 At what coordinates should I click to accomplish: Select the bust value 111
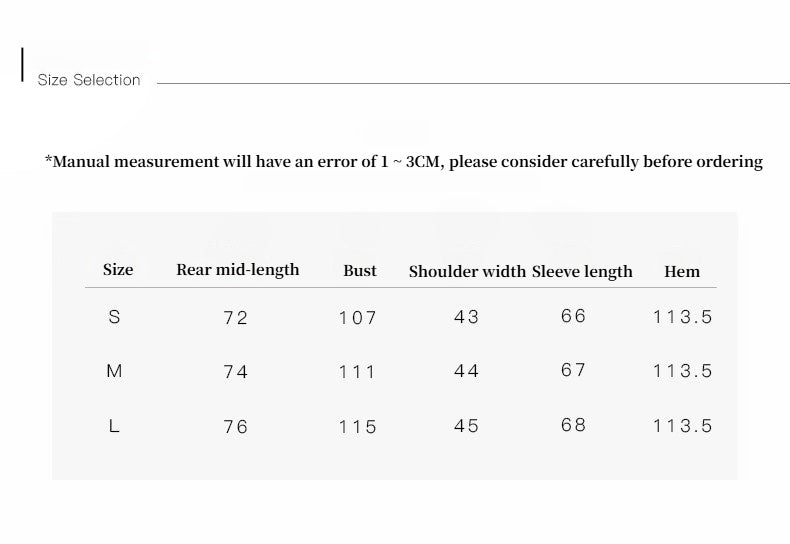coord(357,372)
